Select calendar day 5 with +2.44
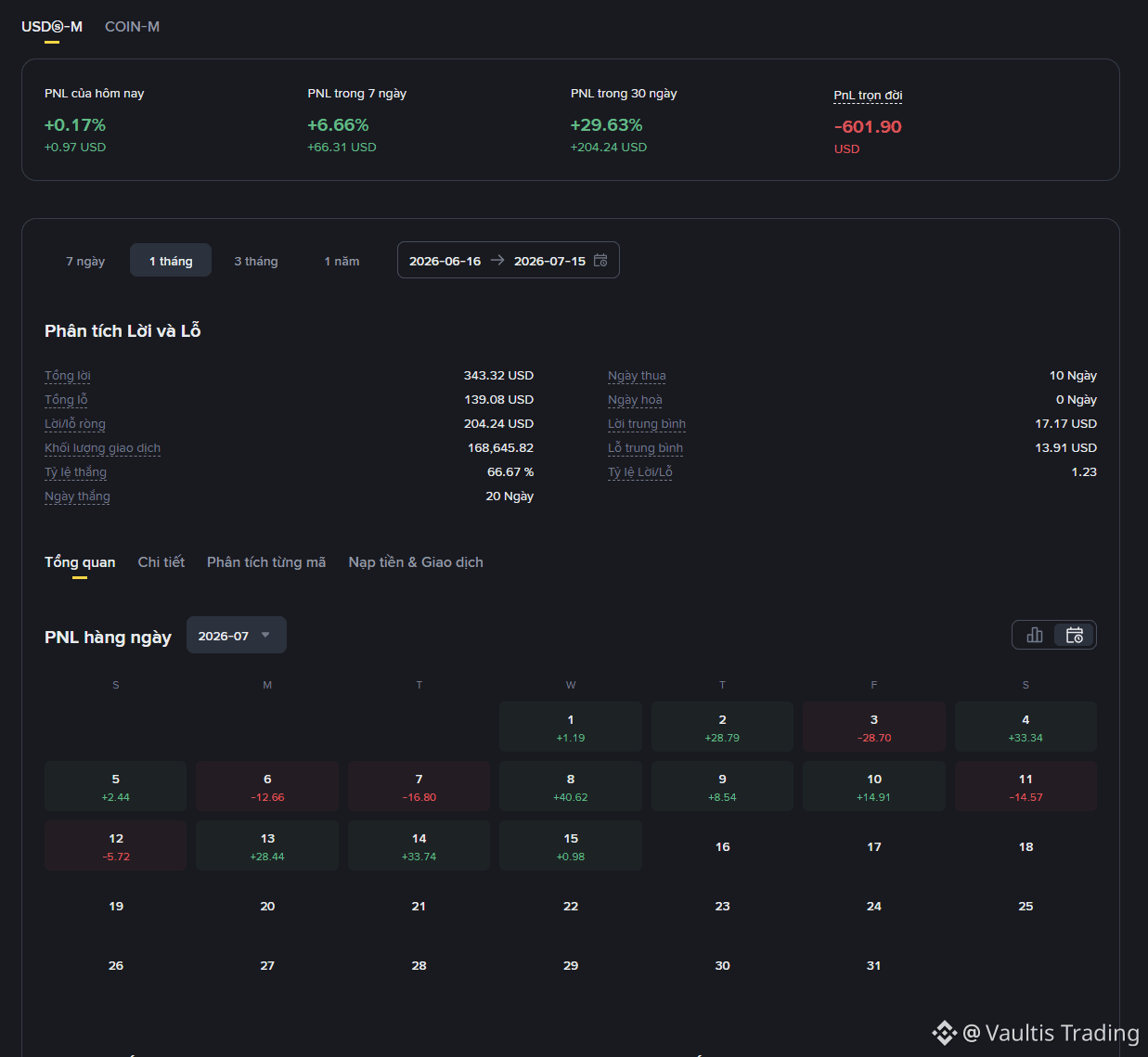This screenshot has width=1148, height=1057. coord(116,786)
